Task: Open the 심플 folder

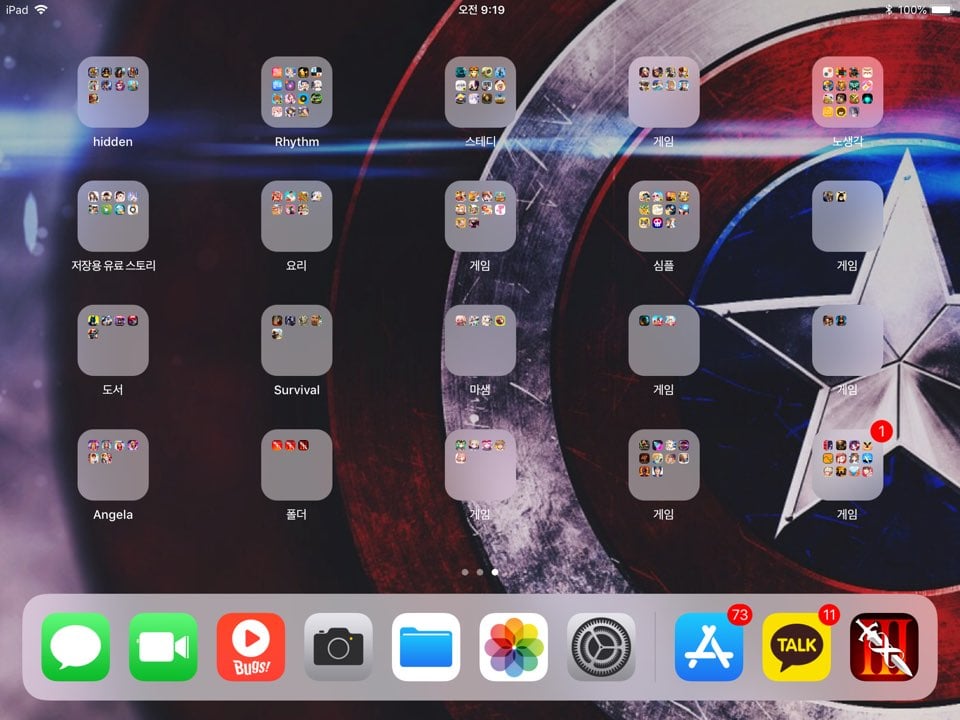Action: 664,216
